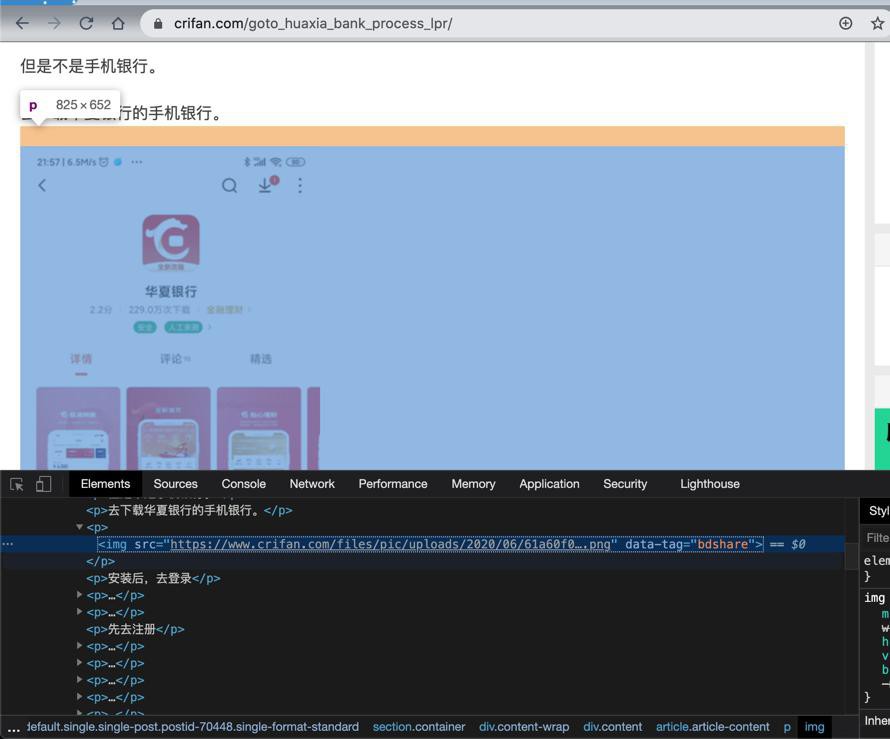The image size is (890, 739).
Task: Open the Console tab
Action: (x=244, y=484)
